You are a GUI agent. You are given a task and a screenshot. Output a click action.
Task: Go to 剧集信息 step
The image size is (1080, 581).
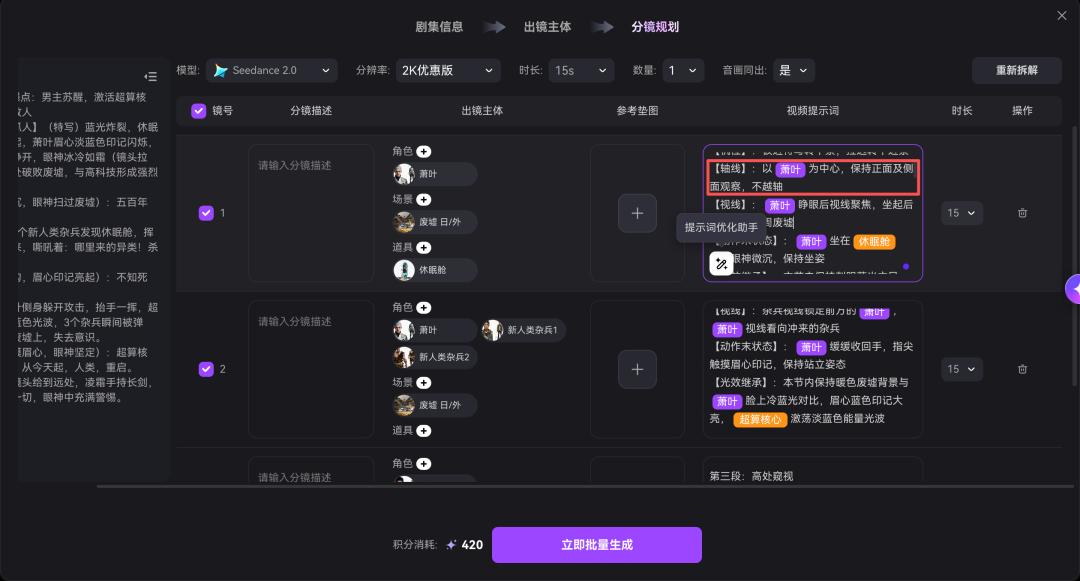(x=439, y=27)
